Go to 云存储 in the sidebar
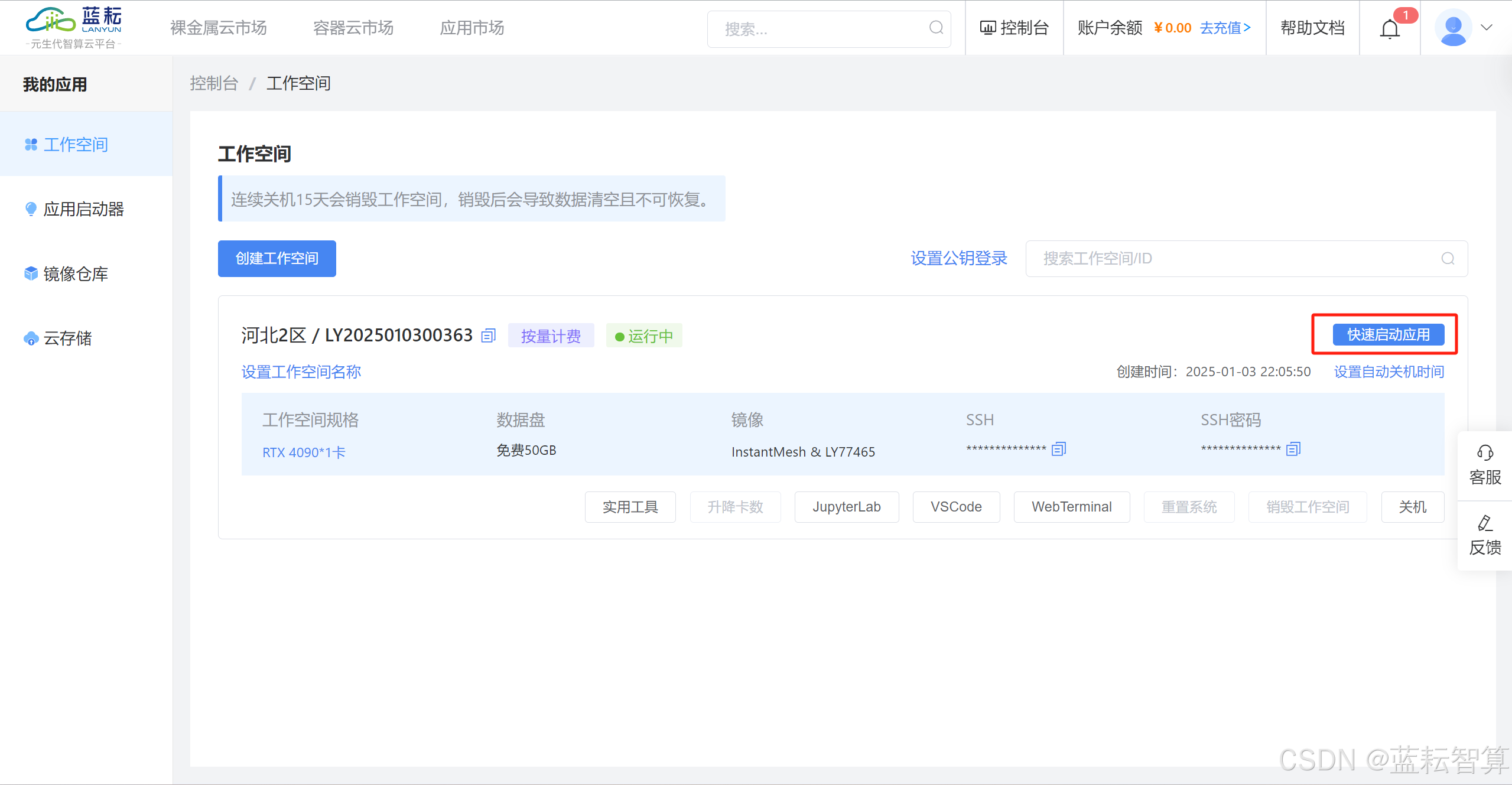The height and width of the screenshot is (785, 1512). click(68, 338)
